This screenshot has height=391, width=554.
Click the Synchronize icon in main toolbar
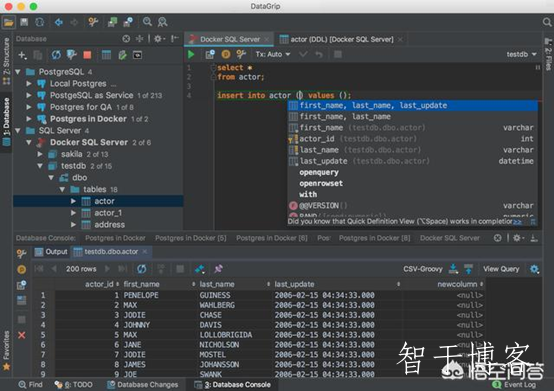(x=40, y=22)
